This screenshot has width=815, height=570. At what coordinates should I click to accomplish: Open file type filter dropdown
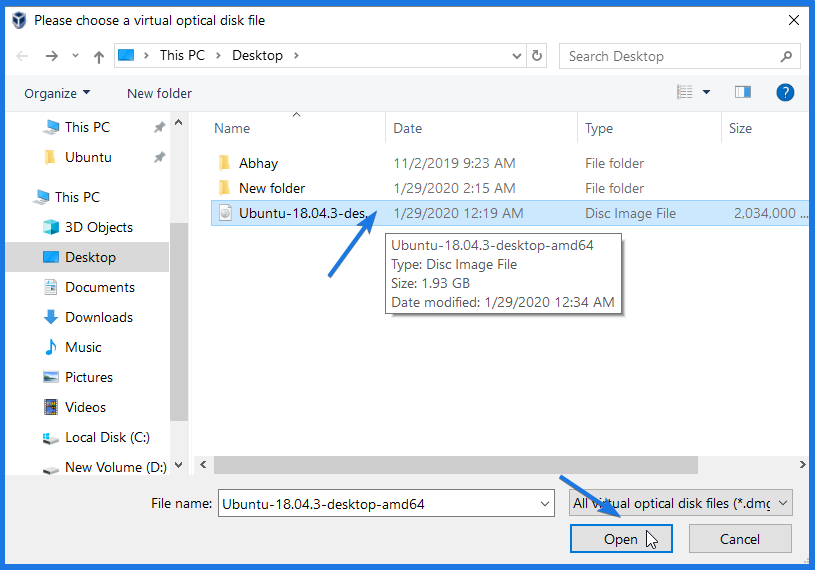click(680, 503)
